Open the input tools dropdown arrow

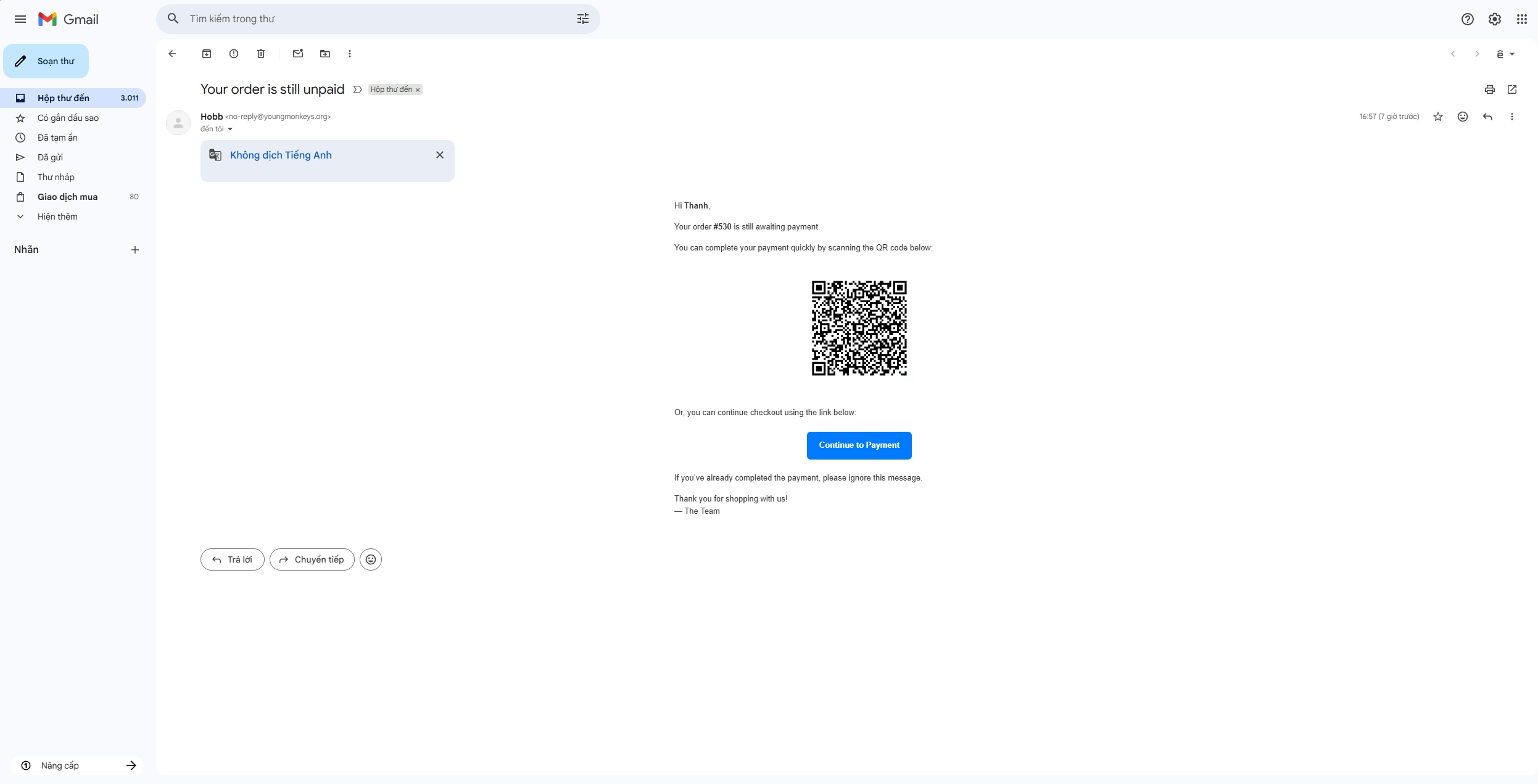coord(1512,54)
